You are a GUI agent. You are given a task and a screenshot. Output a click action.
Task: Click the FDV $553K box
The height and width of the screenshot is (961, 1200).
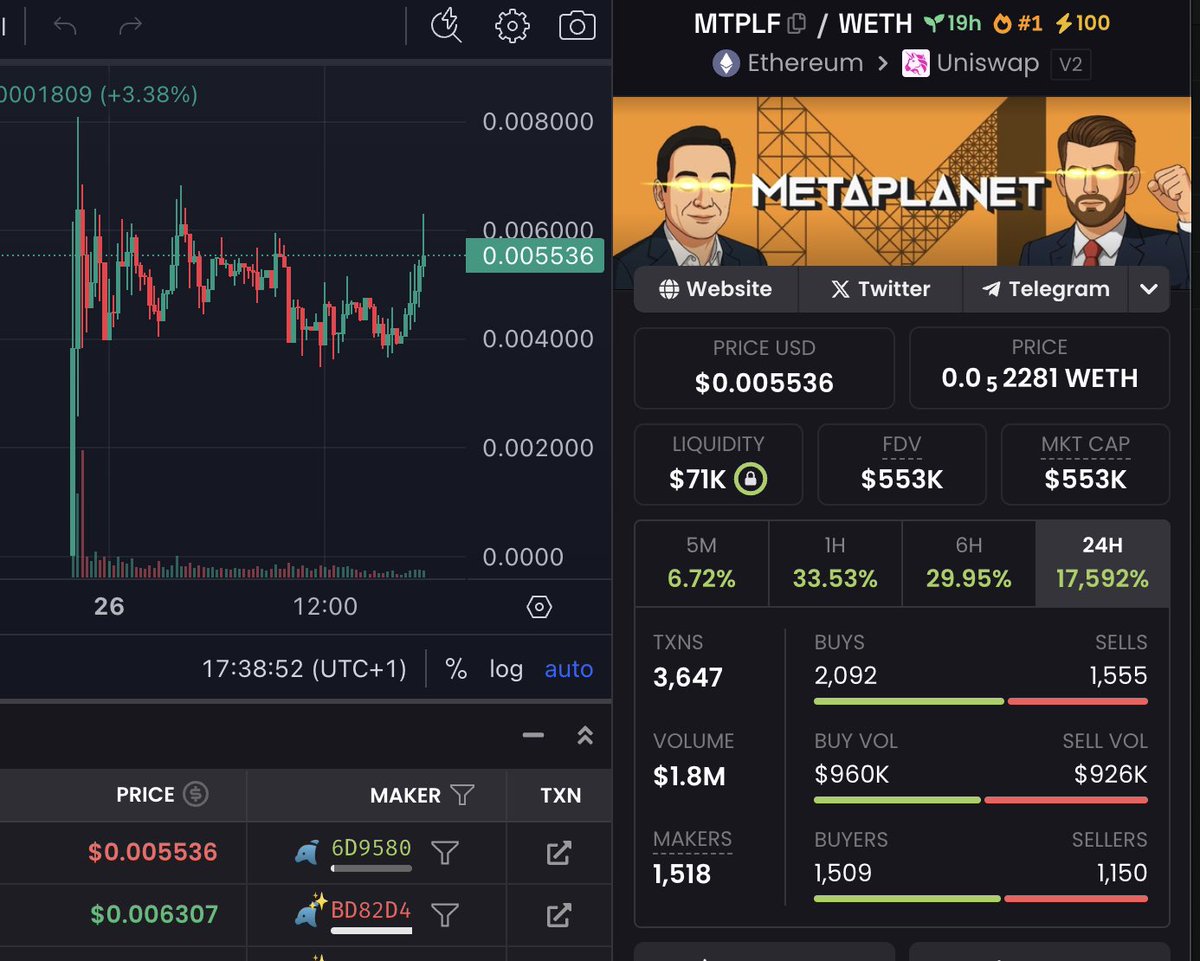[x=902, y=464]
